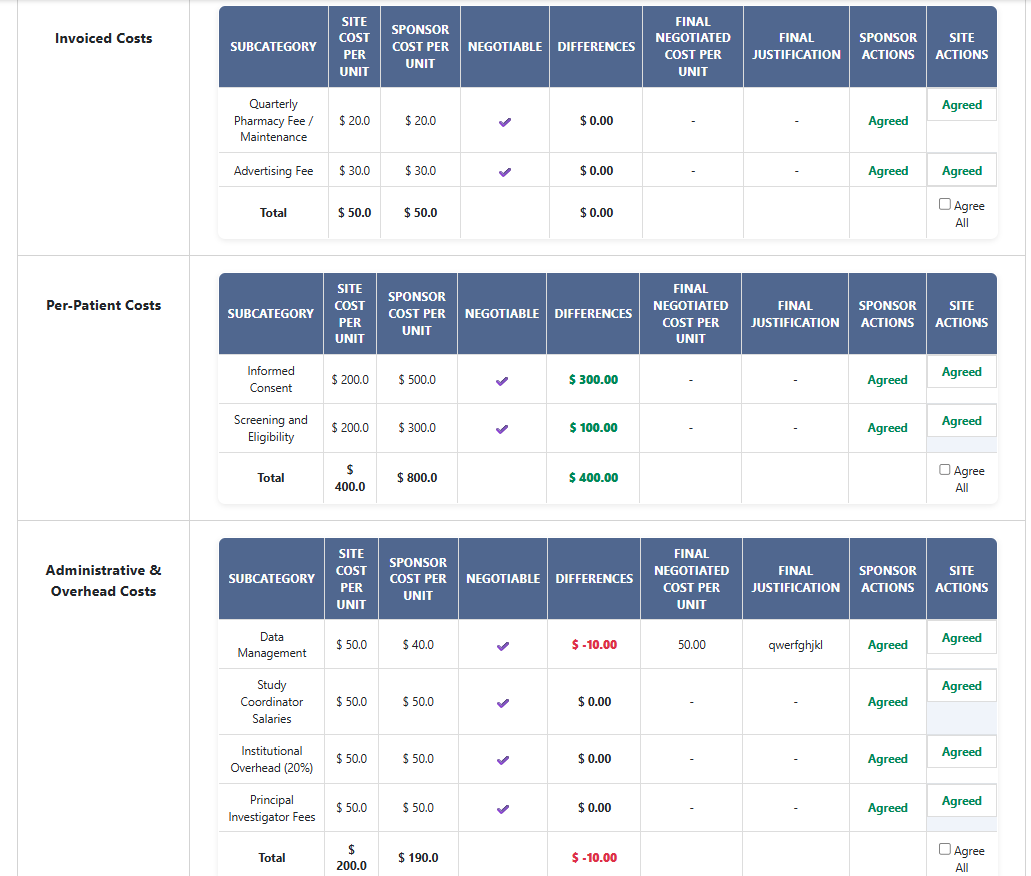Click Institutional Overhead negotiable checkmark
The width and height of the screenshot is (1031, 876).
pyautogui.click(x=503, y=759)
